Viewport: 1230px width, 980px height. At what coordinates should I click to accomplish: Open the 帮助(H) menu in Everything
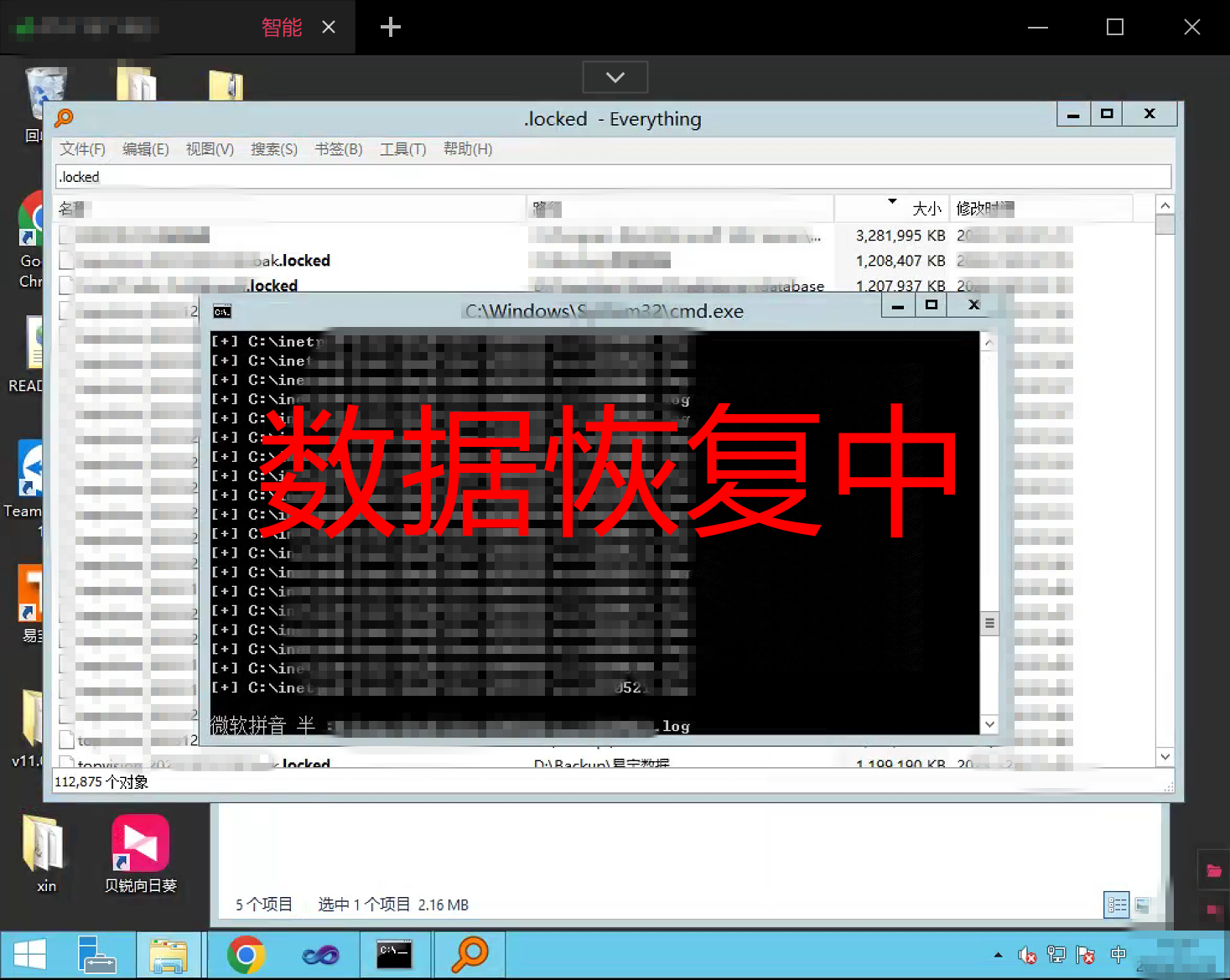pos(468,149)
